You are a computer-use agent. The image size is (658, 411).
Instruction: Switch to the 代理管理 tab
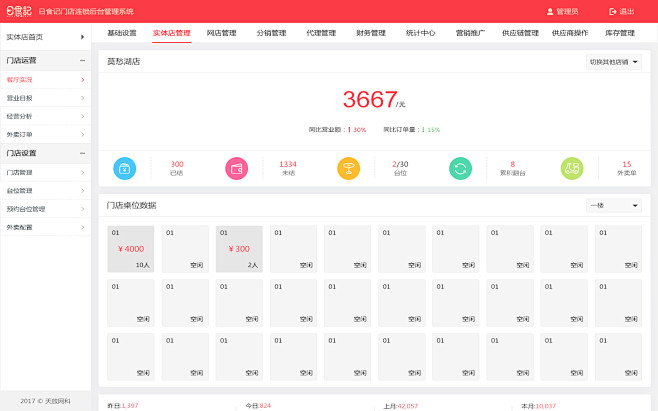pos(321,33)
